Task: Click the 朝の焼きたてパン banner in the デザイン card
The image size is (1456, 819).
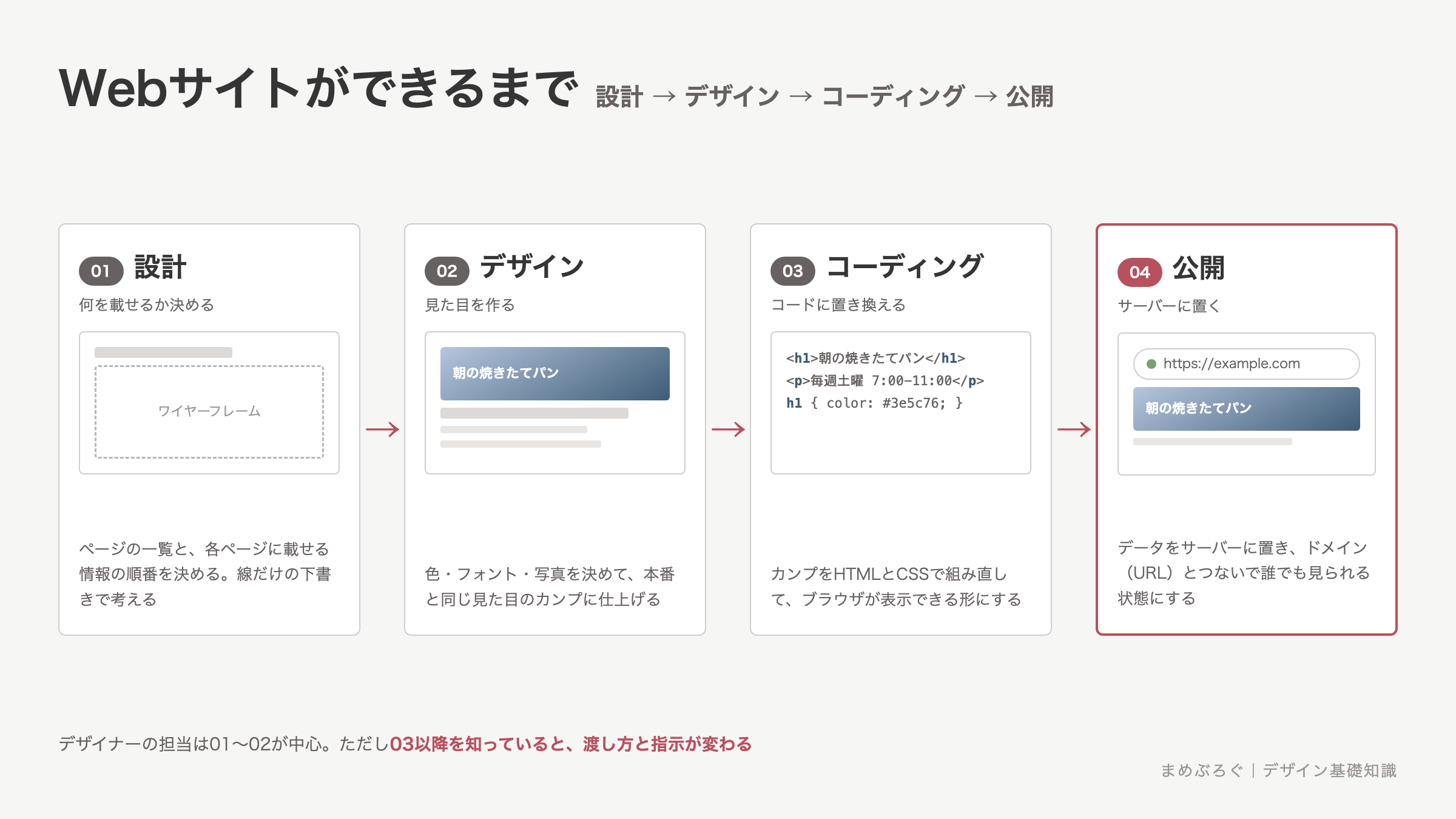Action: [554, 373]
